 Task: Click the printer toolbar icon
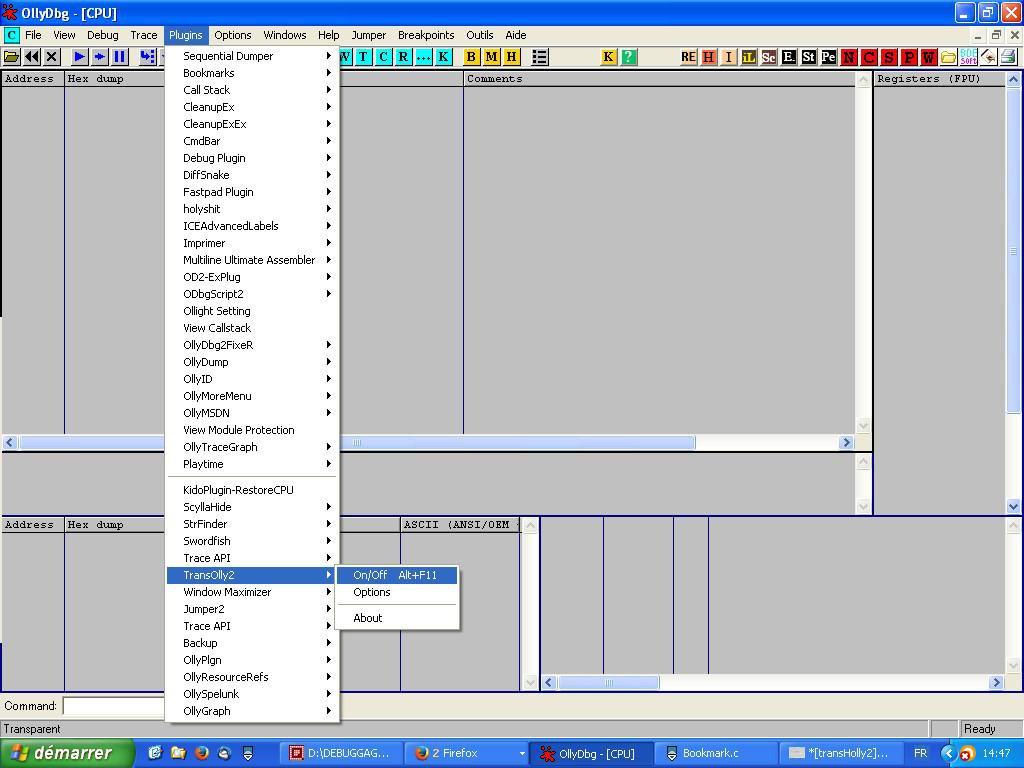[1008, 57]
